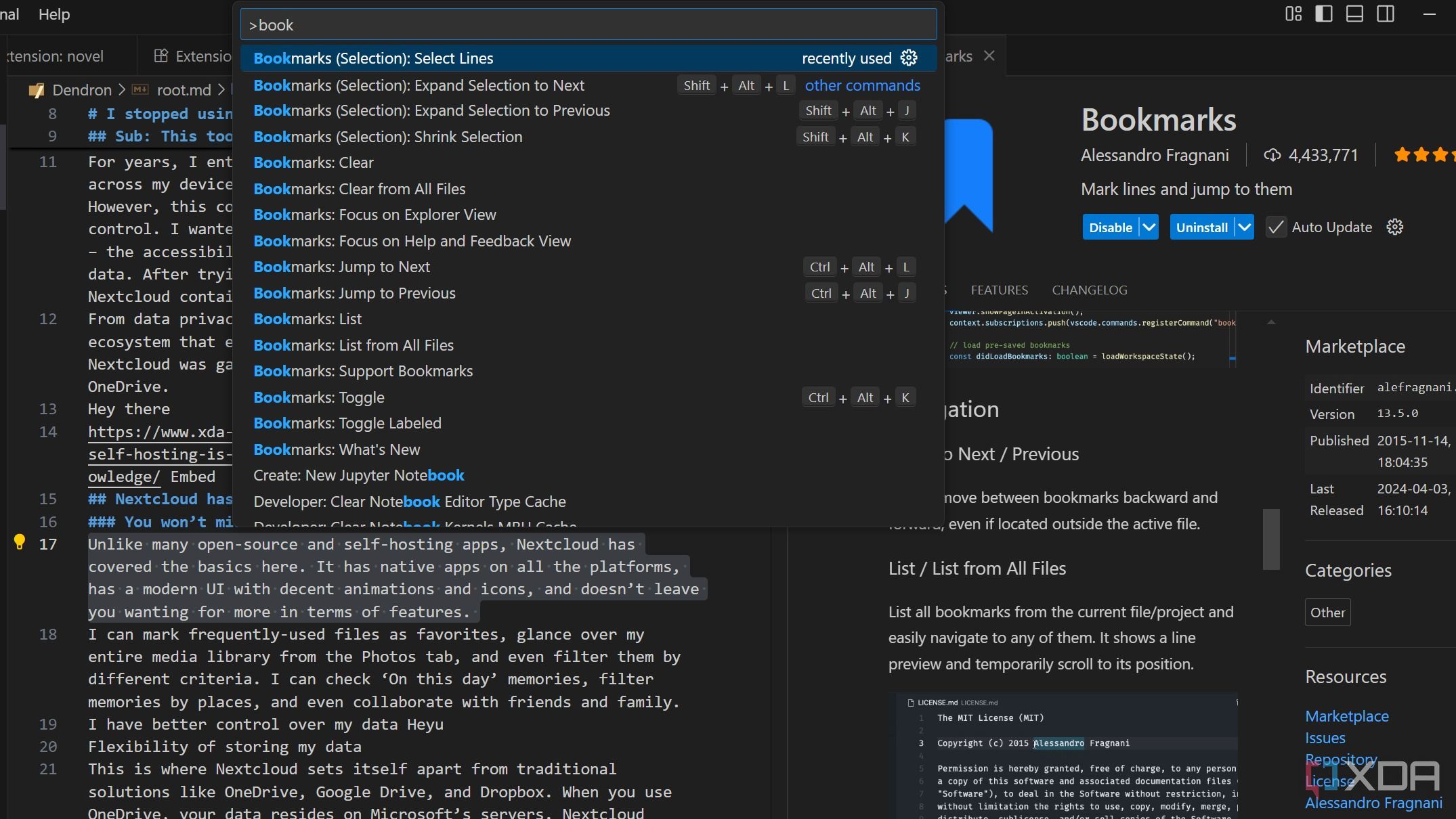Viewport: 1456px width, 819px height.
Task: Click the Dendron breadcrumb segment
Action: 82,90
